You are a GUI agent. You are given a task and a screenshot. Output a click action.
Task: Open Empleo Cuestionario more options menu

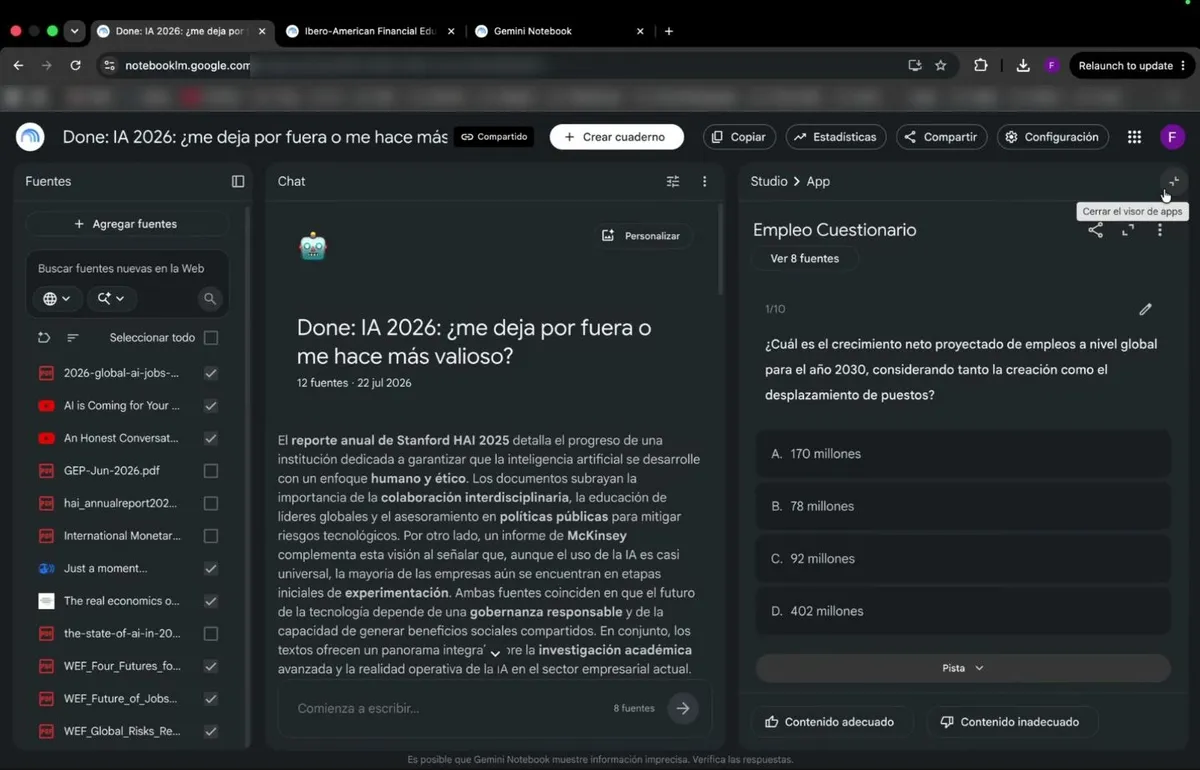[1160, 230]
